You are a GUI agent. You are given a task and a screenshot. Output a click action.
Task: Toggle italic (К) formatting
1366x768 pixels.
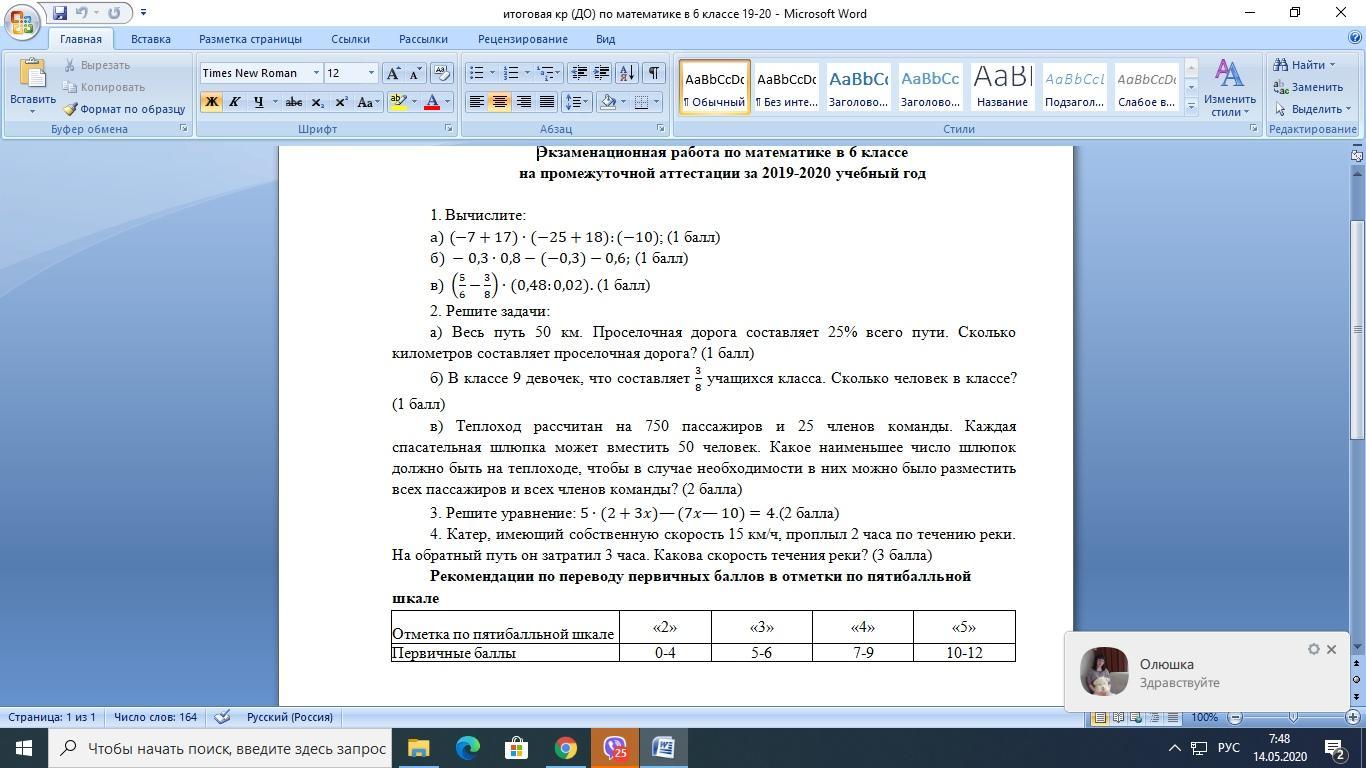pyautogui.click(x=234, y=102)
